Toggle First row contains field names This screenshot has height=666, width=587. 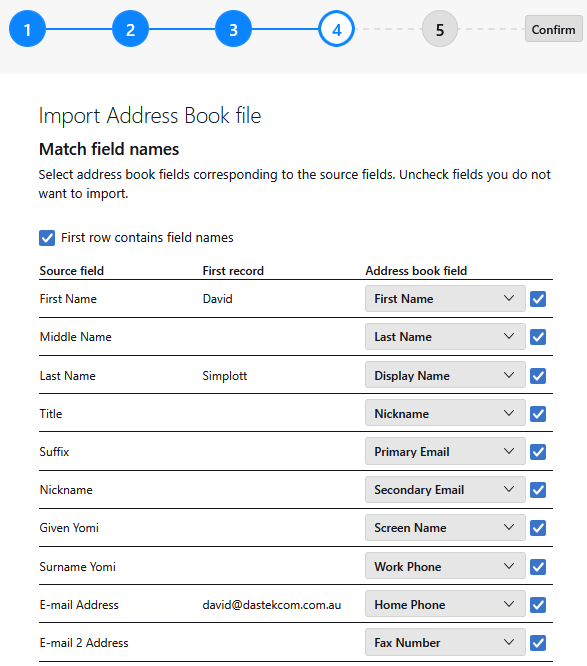click(47, 238)
